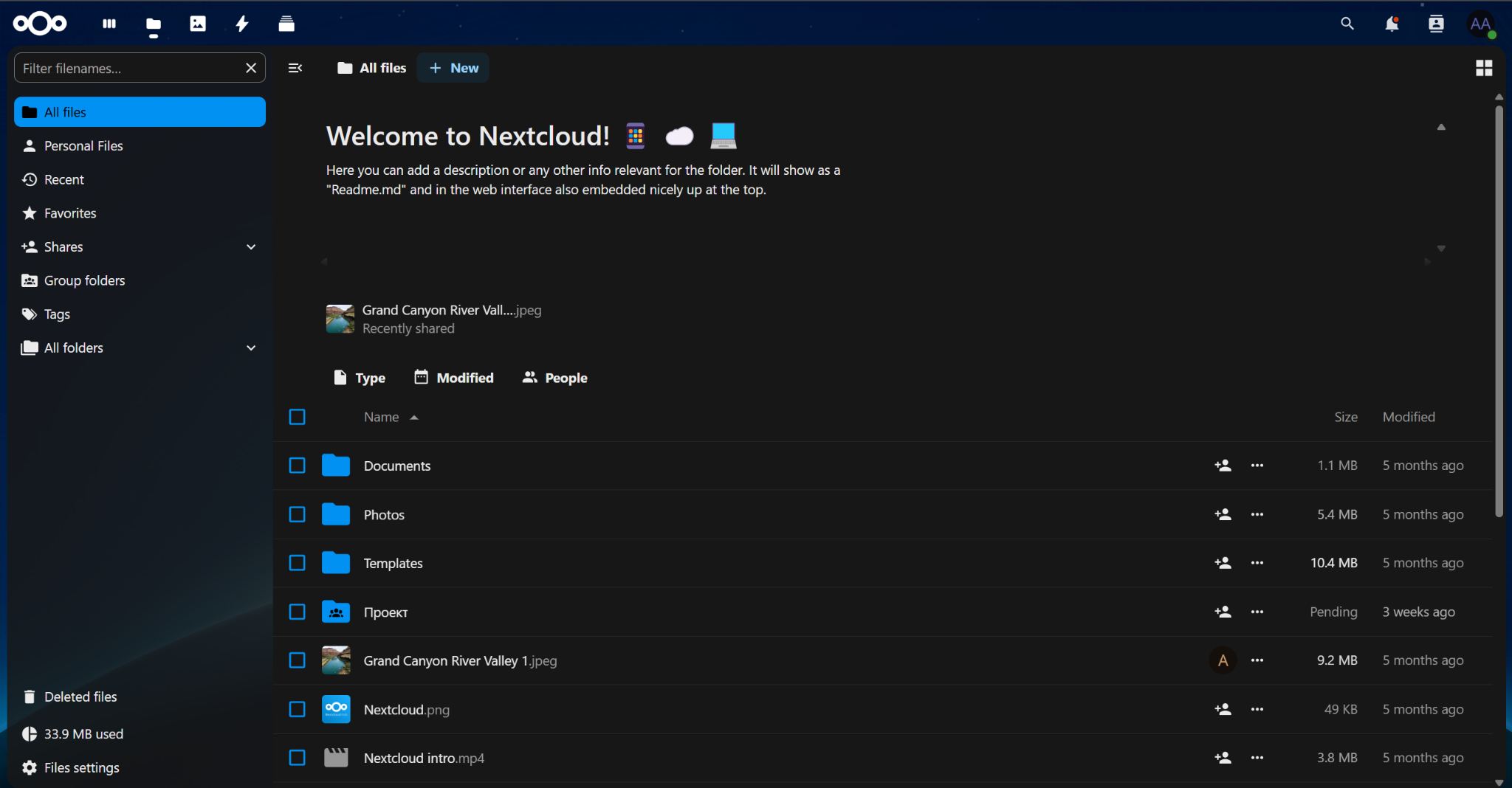The height and width of the screenshot is (788, 1512).
Task: Go to Personal Files view
Action: tap(140, 146)
